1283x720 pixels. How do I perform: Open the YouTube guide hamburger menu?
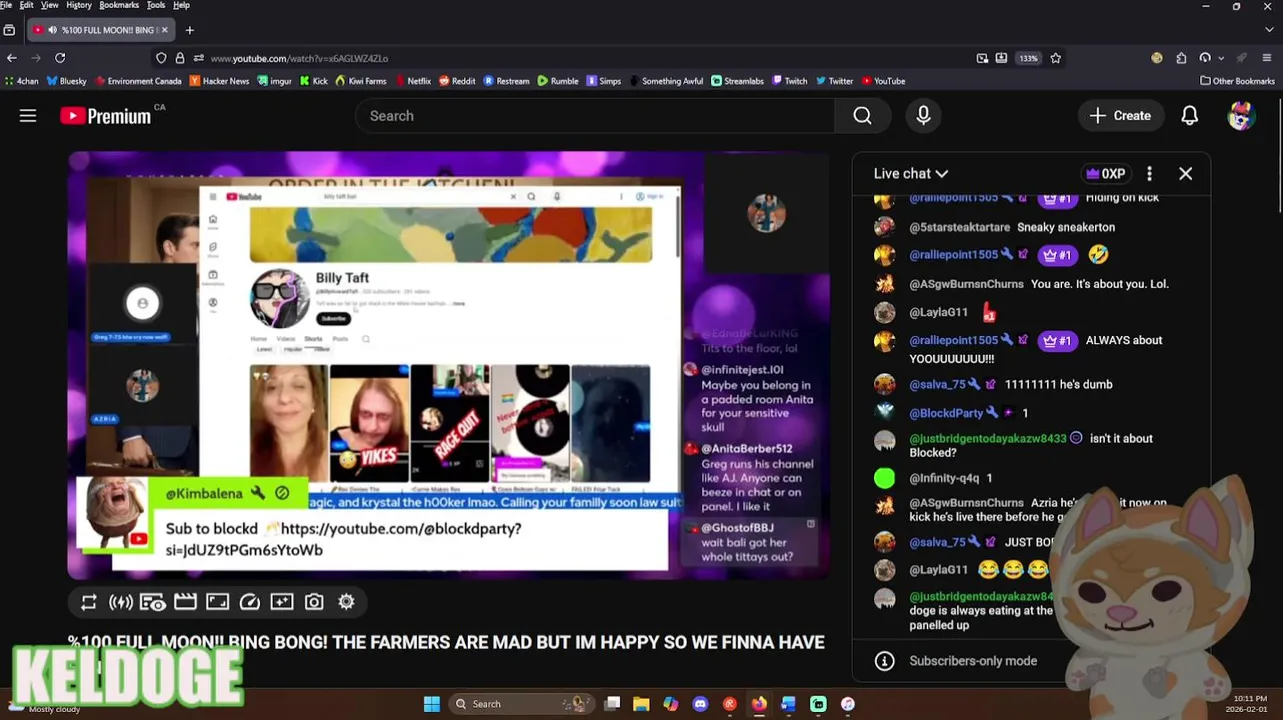click(28, 116)
